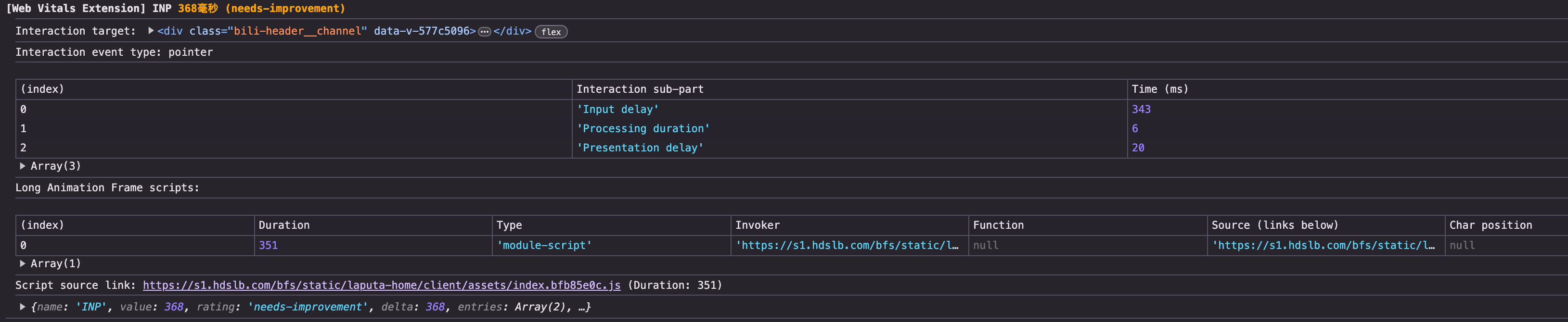
Task: Click the 'module-script' type cell
Action: point(544,246)
